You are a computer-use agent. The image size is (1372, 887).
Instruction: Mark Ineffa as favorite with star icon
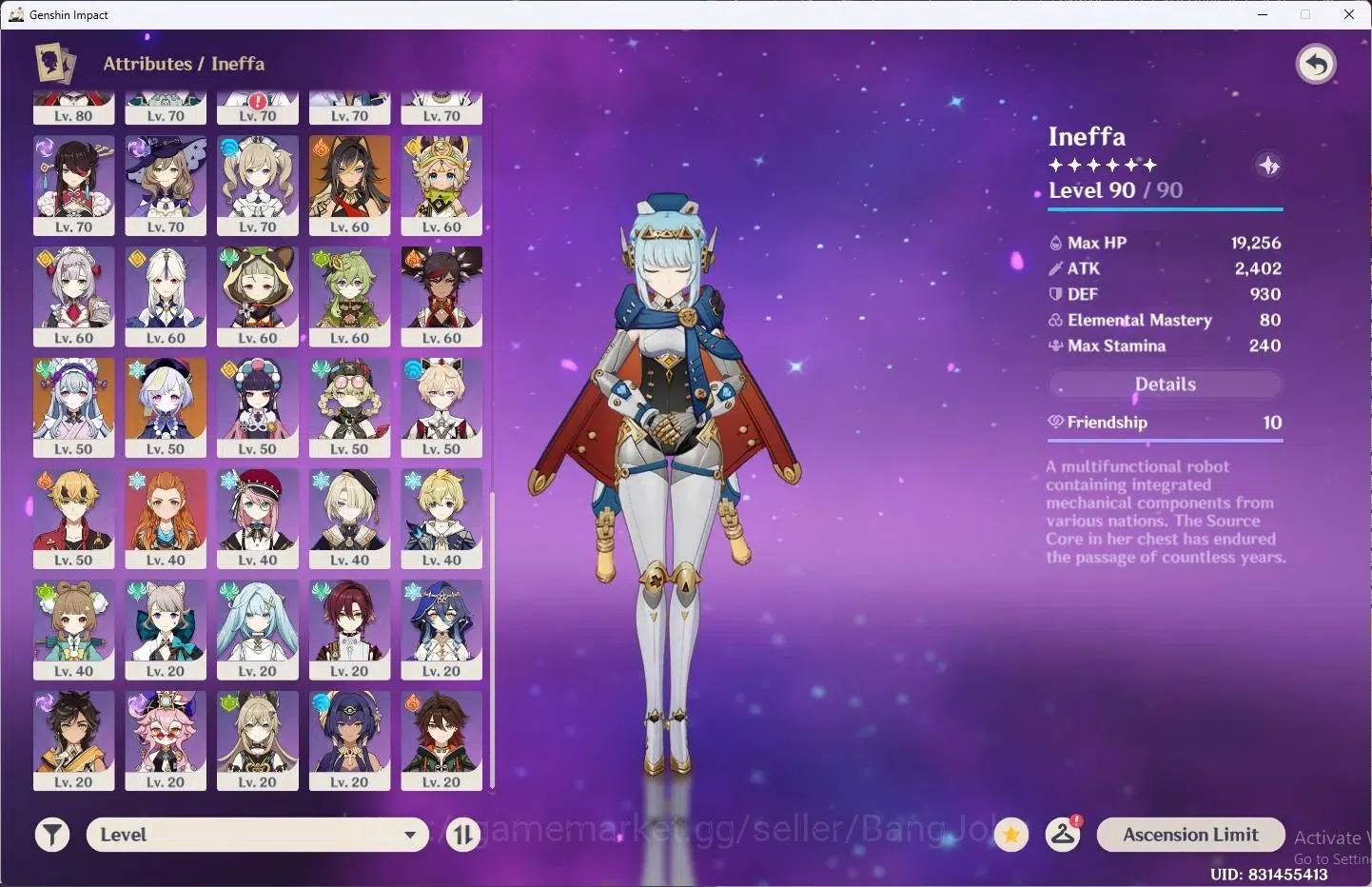click(x=1011, y=835)
